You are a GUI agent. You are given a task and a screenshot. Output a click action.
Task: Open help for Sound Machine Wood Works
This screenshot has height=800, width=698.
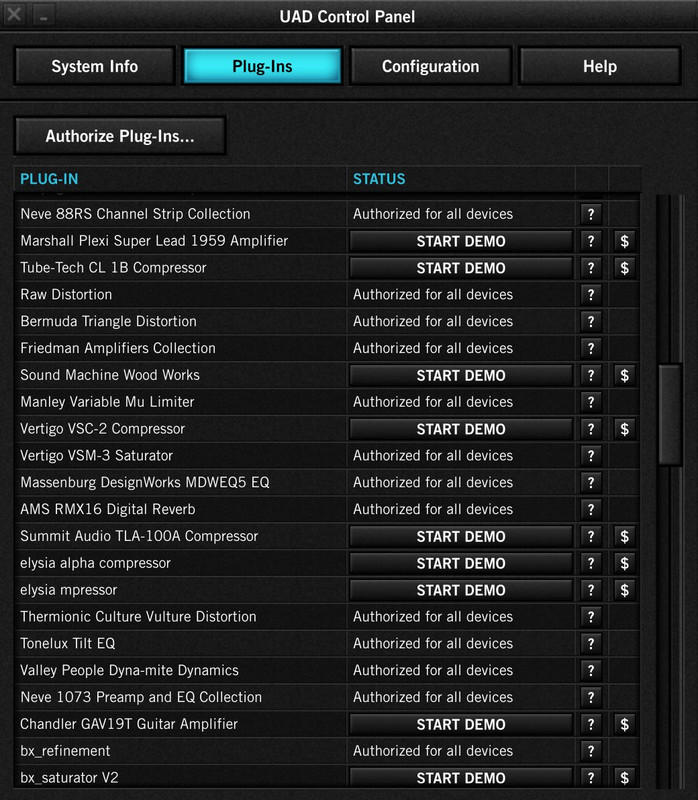click(591, 375)
